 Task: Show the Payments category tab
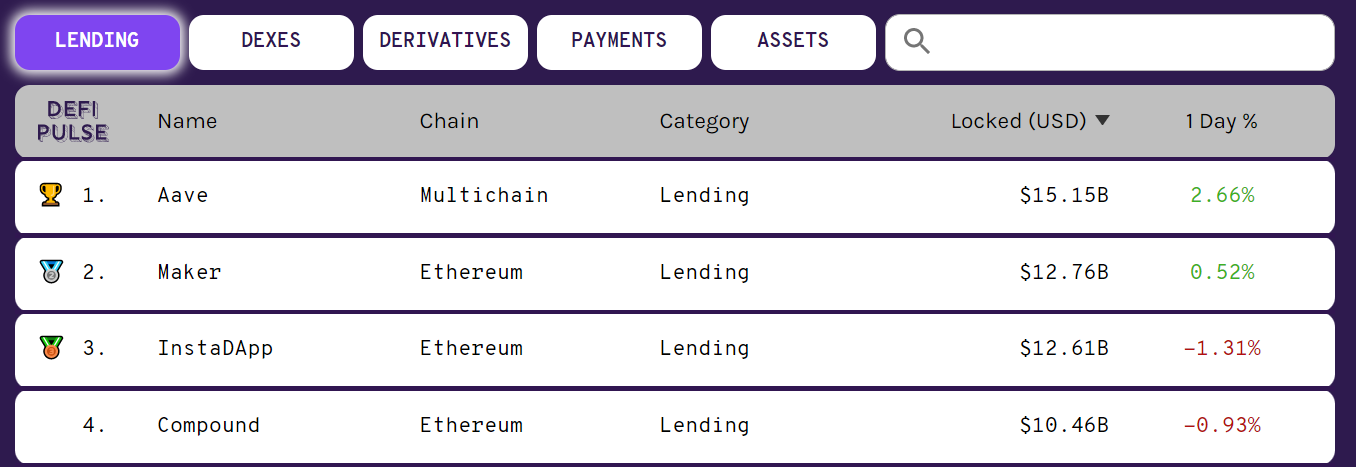point(619,41)
